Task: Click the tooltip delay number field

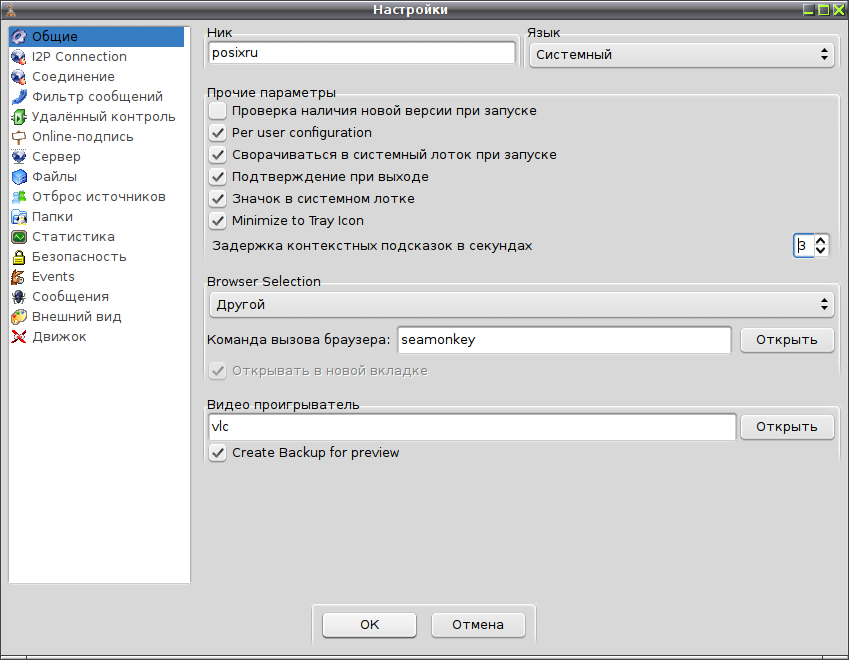Action: pos(804,246)
